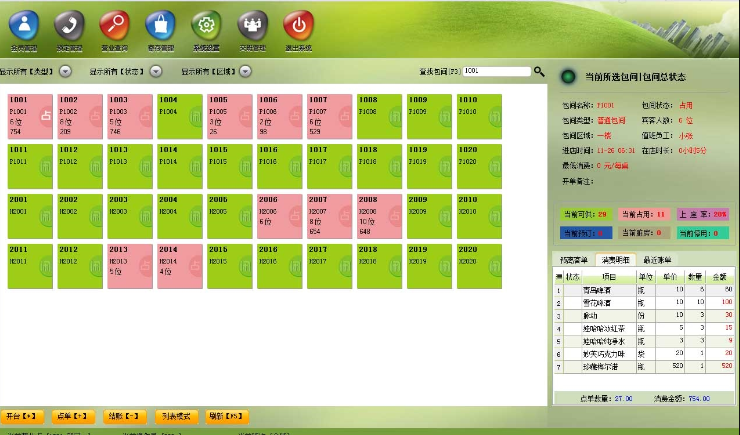Click the occupied badge on room 1002
740x435 pixels.
tap(96, 115)
